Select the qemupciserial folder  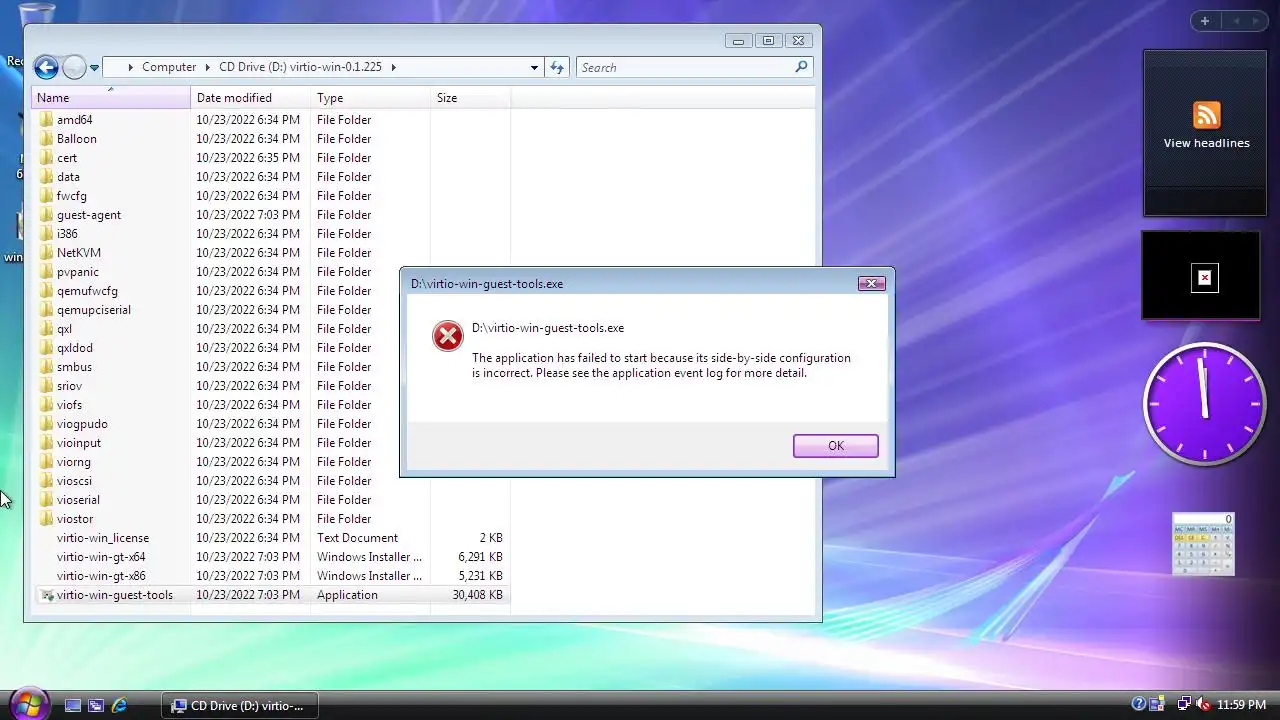(94, 310)
